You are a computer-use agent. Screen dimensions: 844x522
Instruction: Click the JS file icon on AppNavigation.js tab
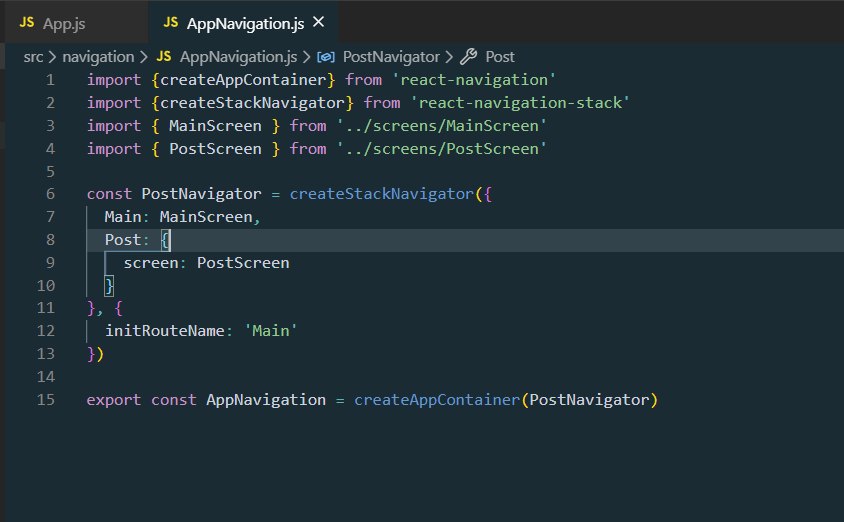coord(171,23)
